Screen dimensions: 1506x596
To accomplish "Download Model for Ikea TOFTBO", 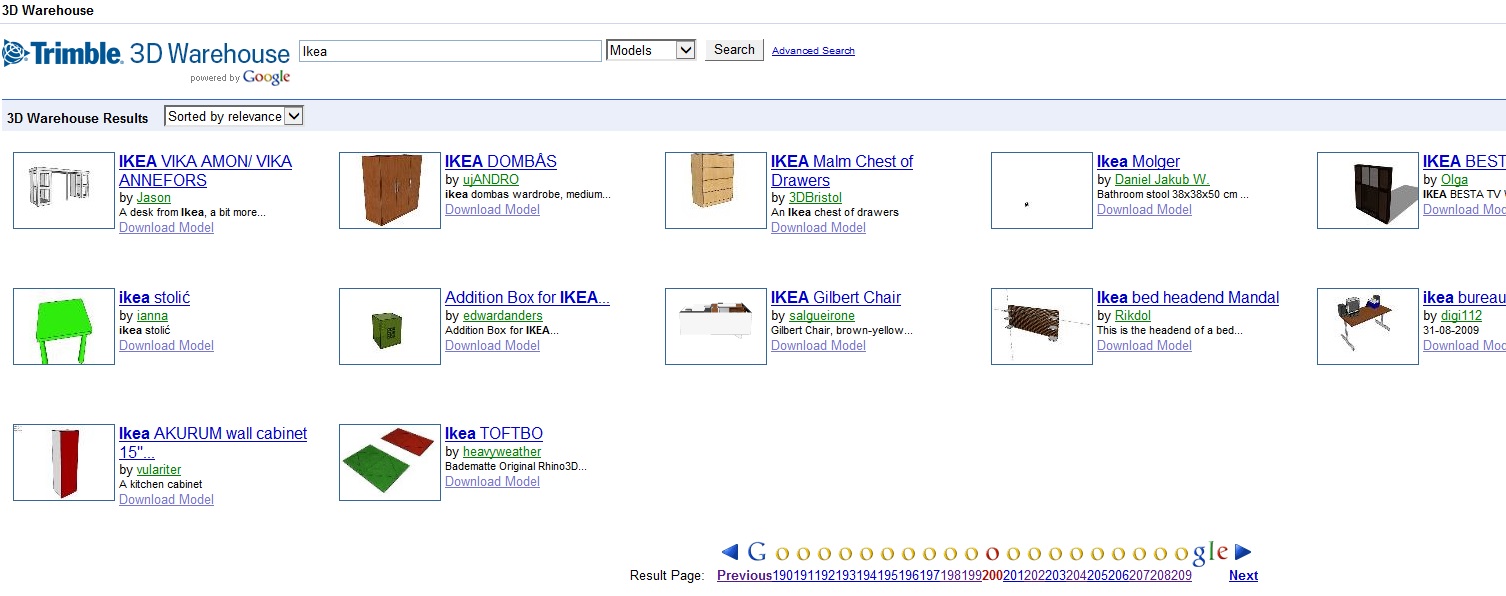I will pyautogui.click(x=492, y=481).
